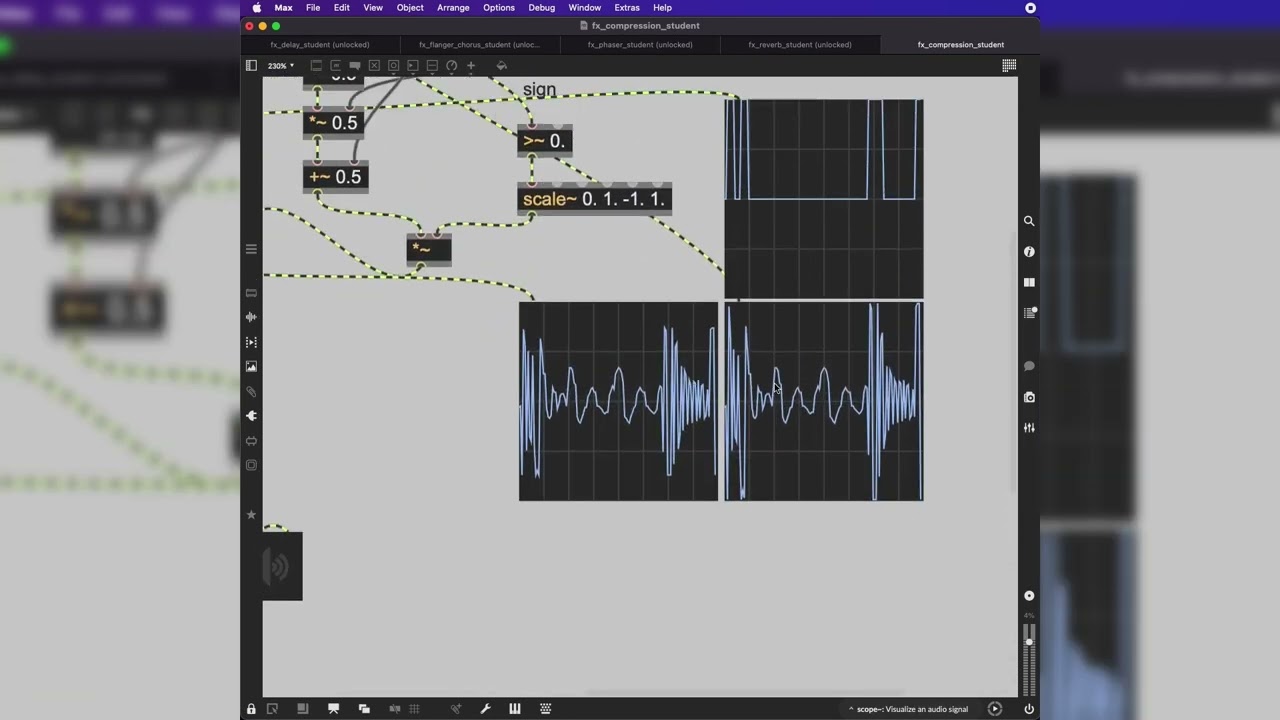Open the Debug menu

coord(541,8)
